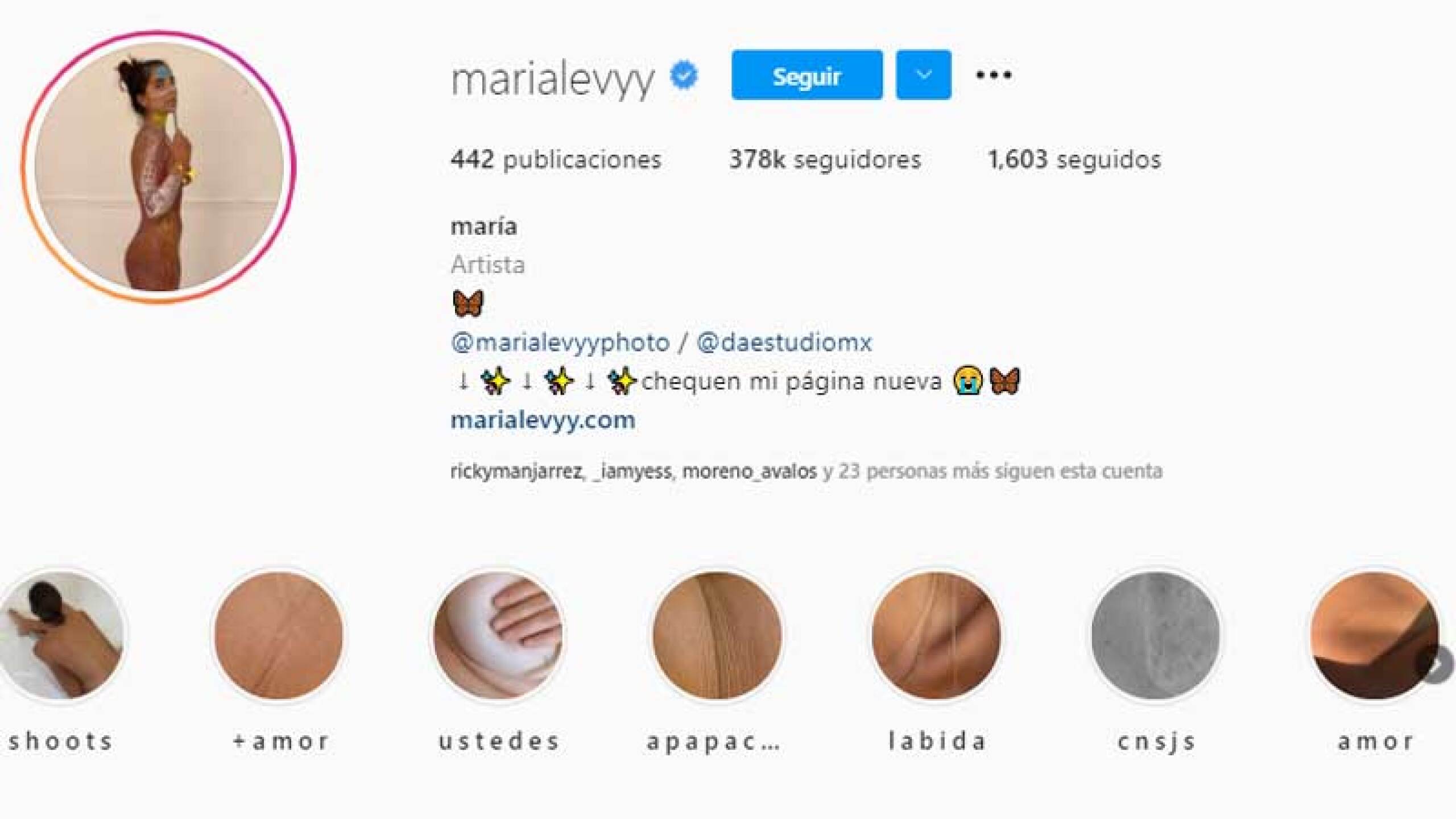Image resolution: width=1456 pixels, height=819 pixels.
Task: View the 1,603 seguidos list
Action: 1074,159
